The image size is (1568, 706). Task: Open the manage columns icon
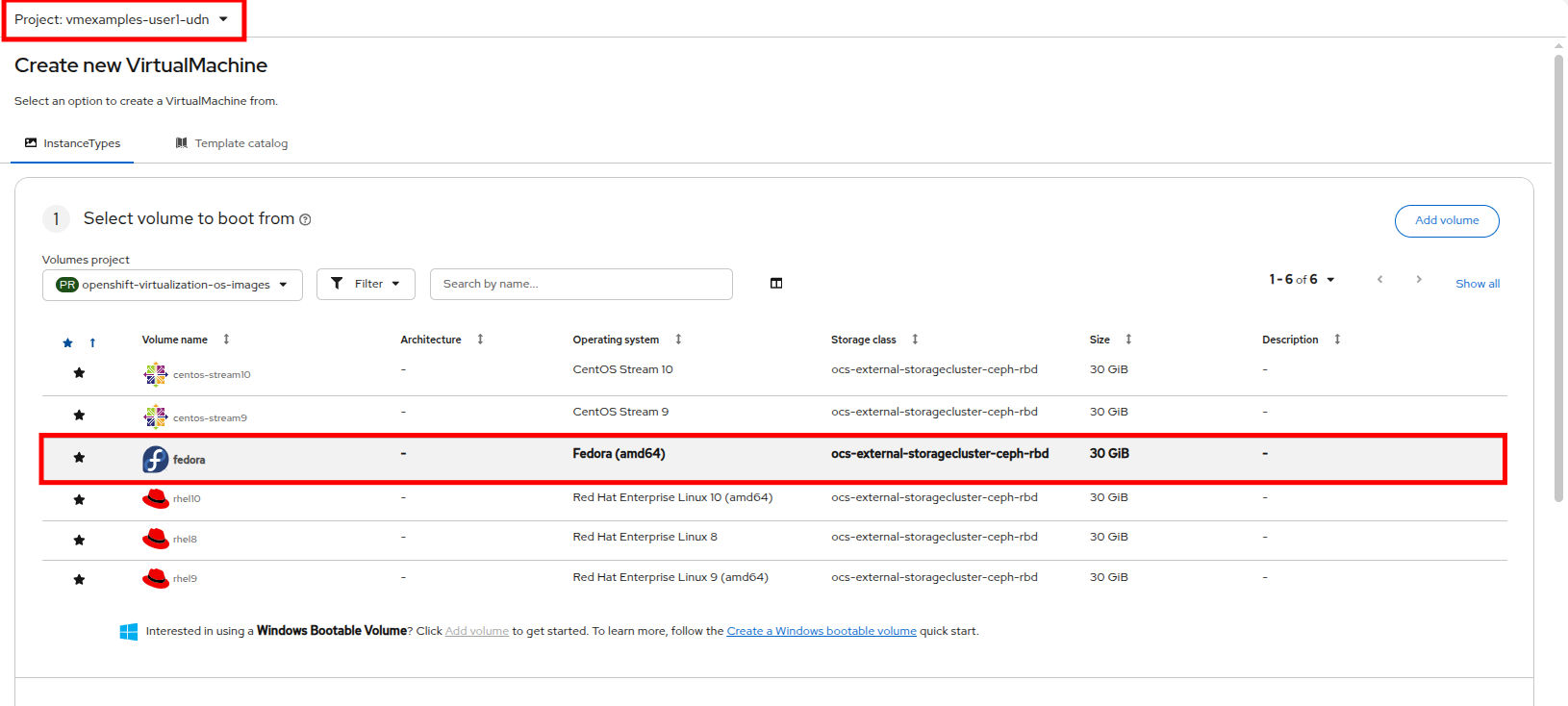click(776, 283)
